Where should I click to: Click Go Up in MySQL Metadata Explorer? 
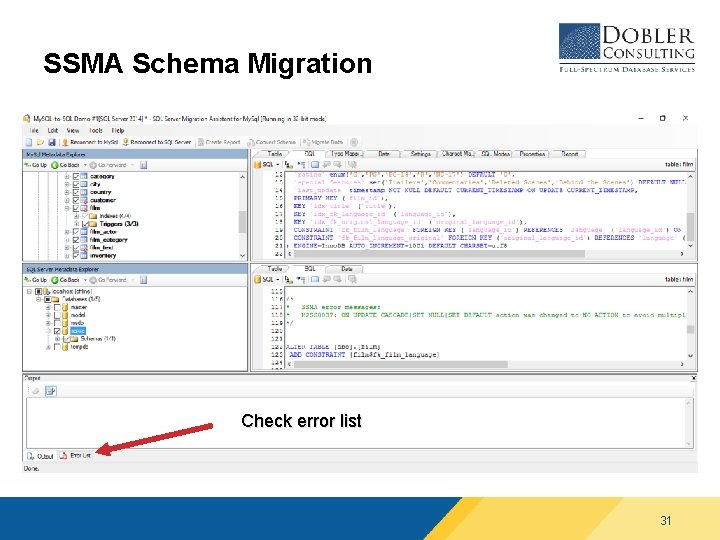[36, 165]
